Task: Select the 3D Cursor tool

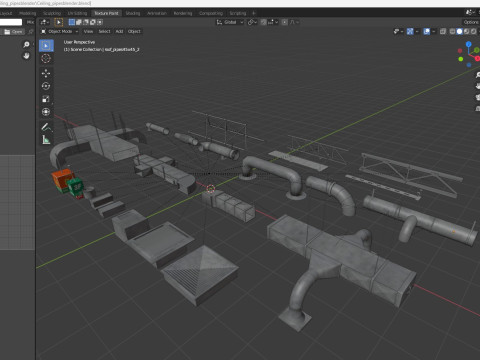Action: pos(46,58)
